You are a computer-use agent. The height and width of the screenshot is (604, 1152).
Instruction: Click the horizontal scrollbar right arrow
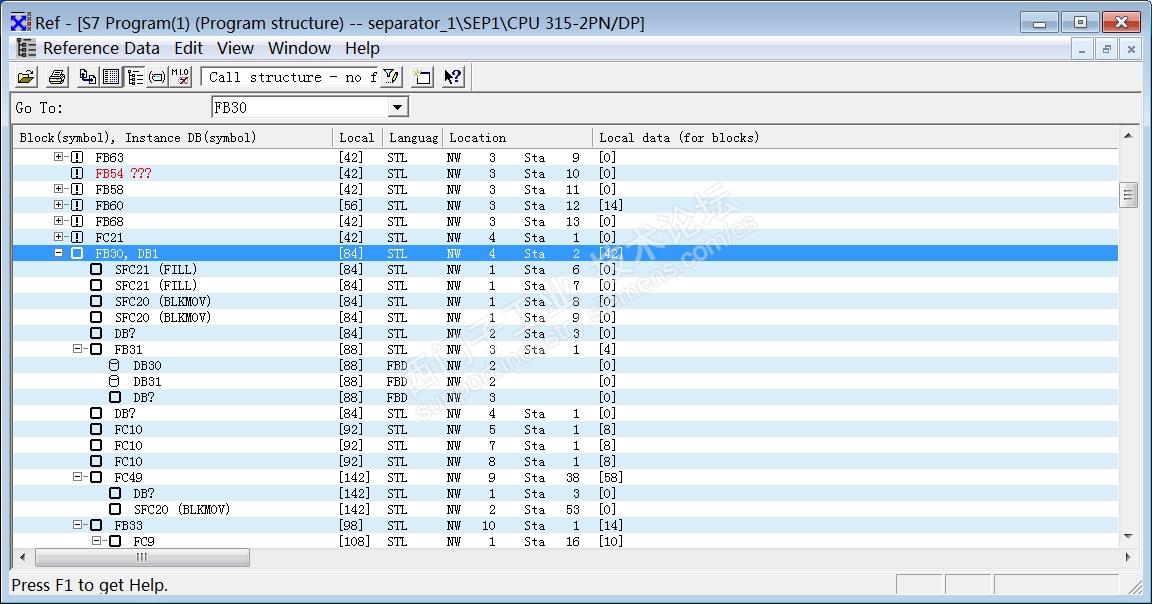coord(1128,558)
